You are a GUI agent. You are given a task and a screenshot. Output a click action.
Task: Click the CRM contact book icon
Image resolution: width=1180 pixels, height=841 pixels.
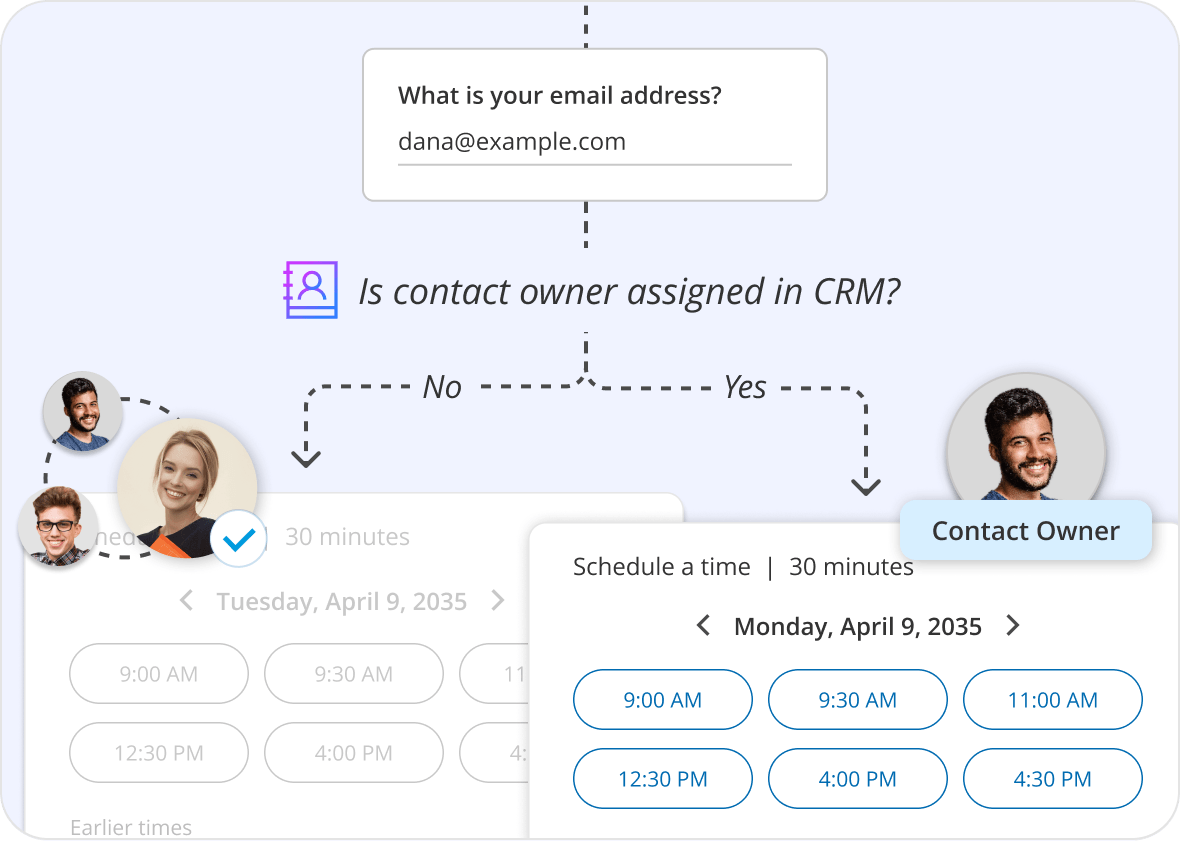[x=310, y=290]
